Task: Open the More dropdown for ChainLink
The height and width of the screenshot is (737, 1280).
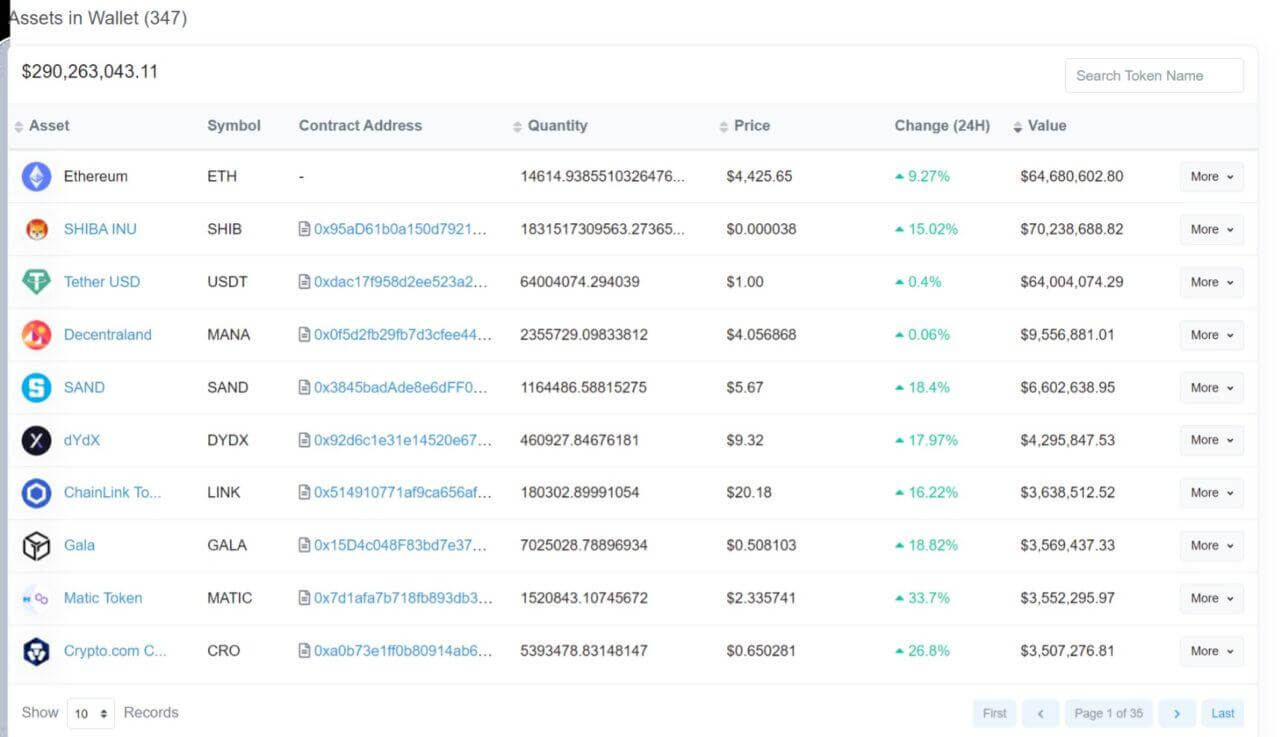Action: click(1212, 493)
